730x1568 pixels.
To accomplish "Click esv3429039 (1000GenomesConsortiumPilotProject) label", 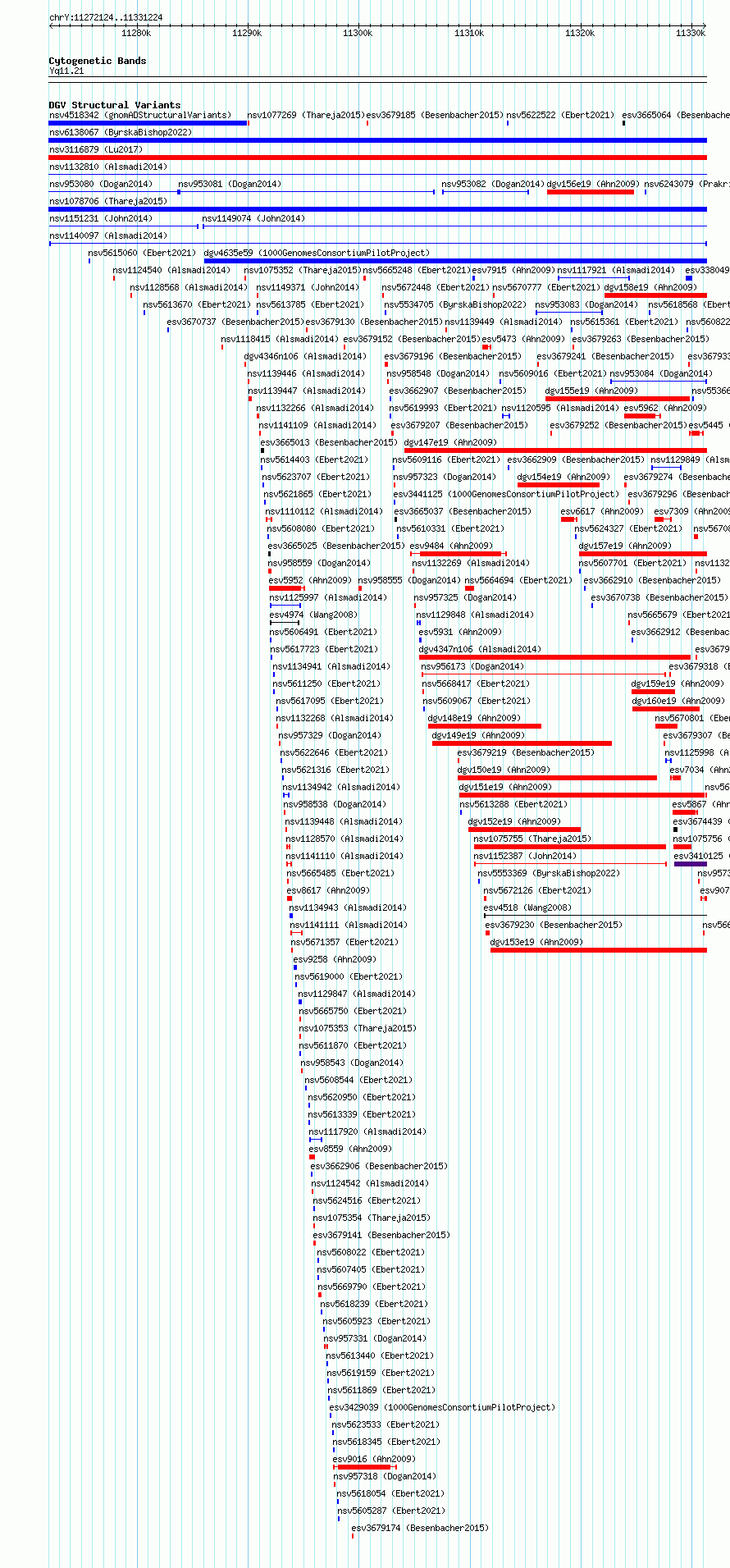I will [x=442, y=1407].
